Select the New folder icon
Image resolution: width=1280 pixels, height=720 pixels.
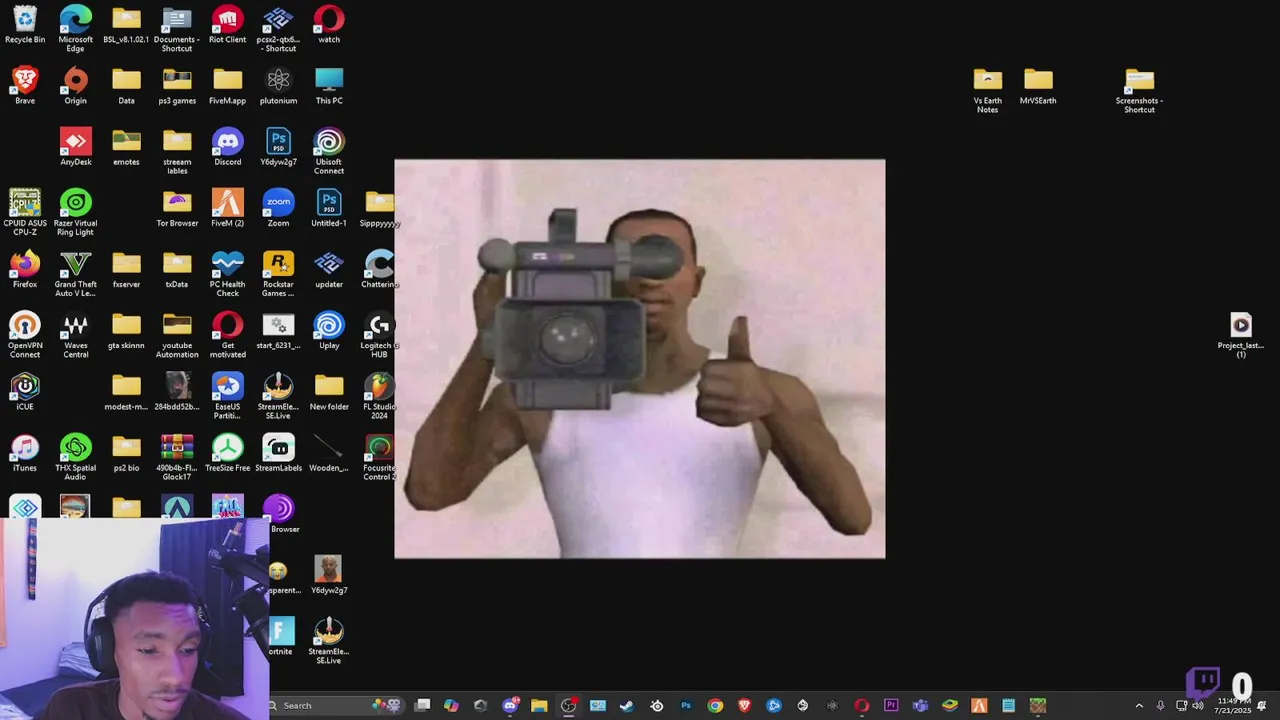pyautogui.click(x=329, y=390)
